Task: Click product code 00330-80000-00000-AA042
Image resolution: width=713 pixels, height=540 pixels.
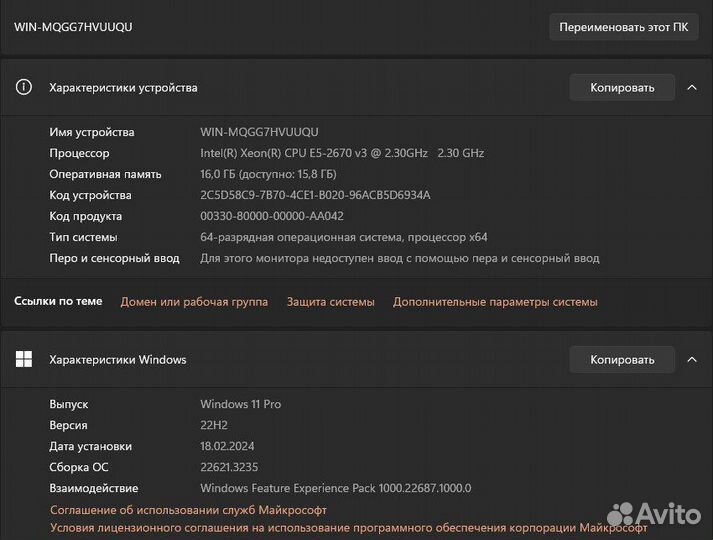Action: point(272,216)
